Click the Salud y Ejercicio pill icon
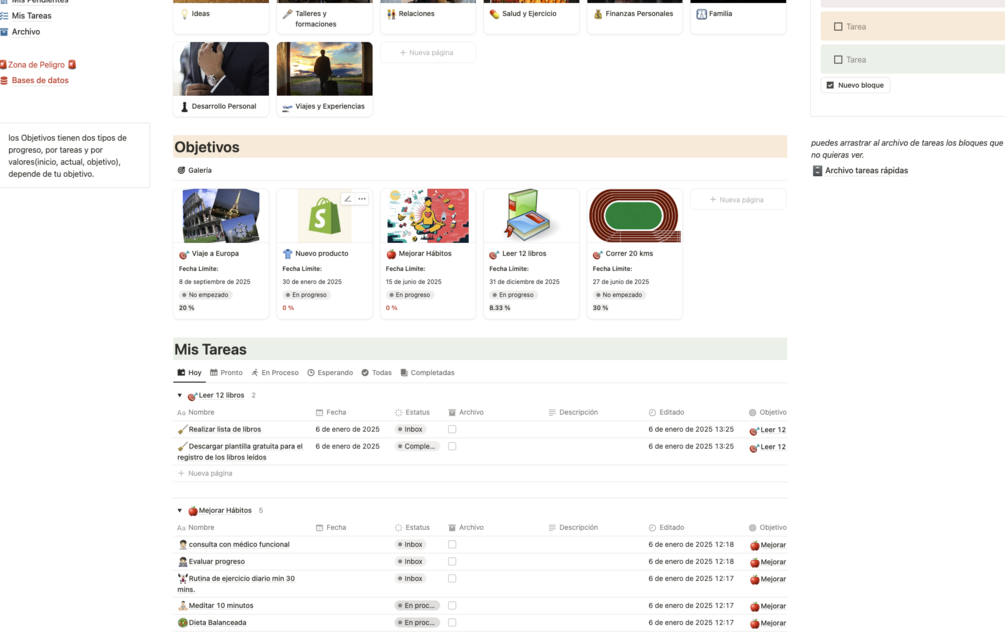 tap(494, 14)
